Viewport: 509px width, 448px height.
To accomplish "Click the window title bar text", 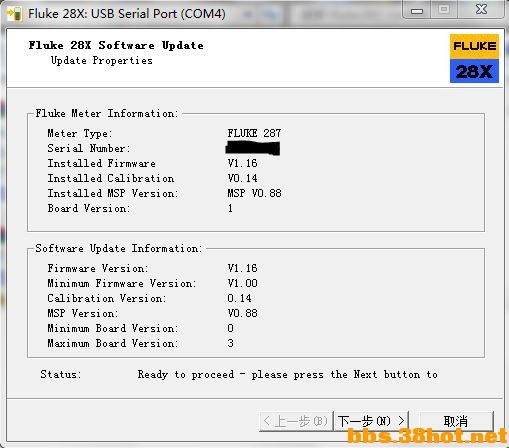I will coord(127,14).
